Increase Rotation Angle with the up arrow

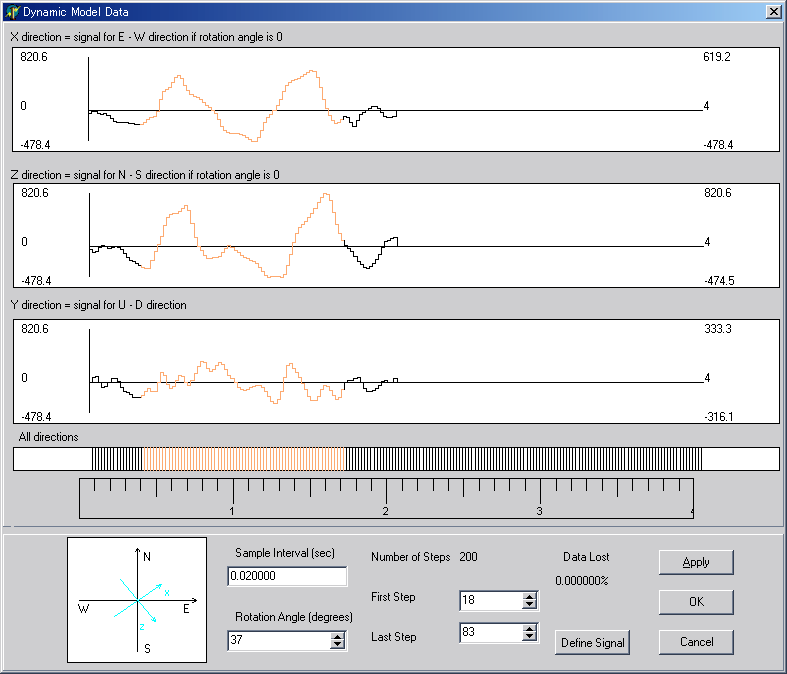coord(339,636)
